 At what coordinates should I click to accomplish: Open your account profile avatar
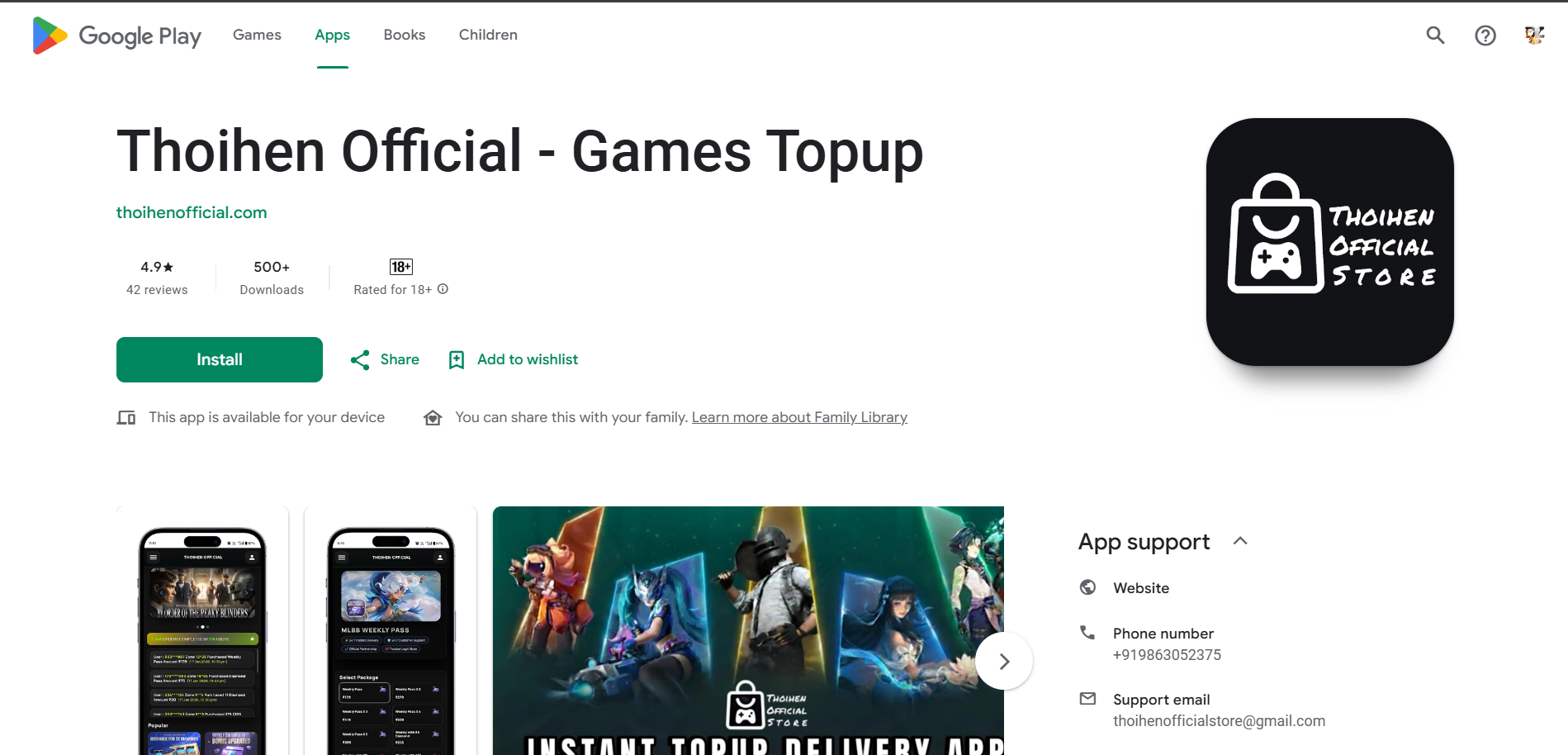pos(1534,35)
